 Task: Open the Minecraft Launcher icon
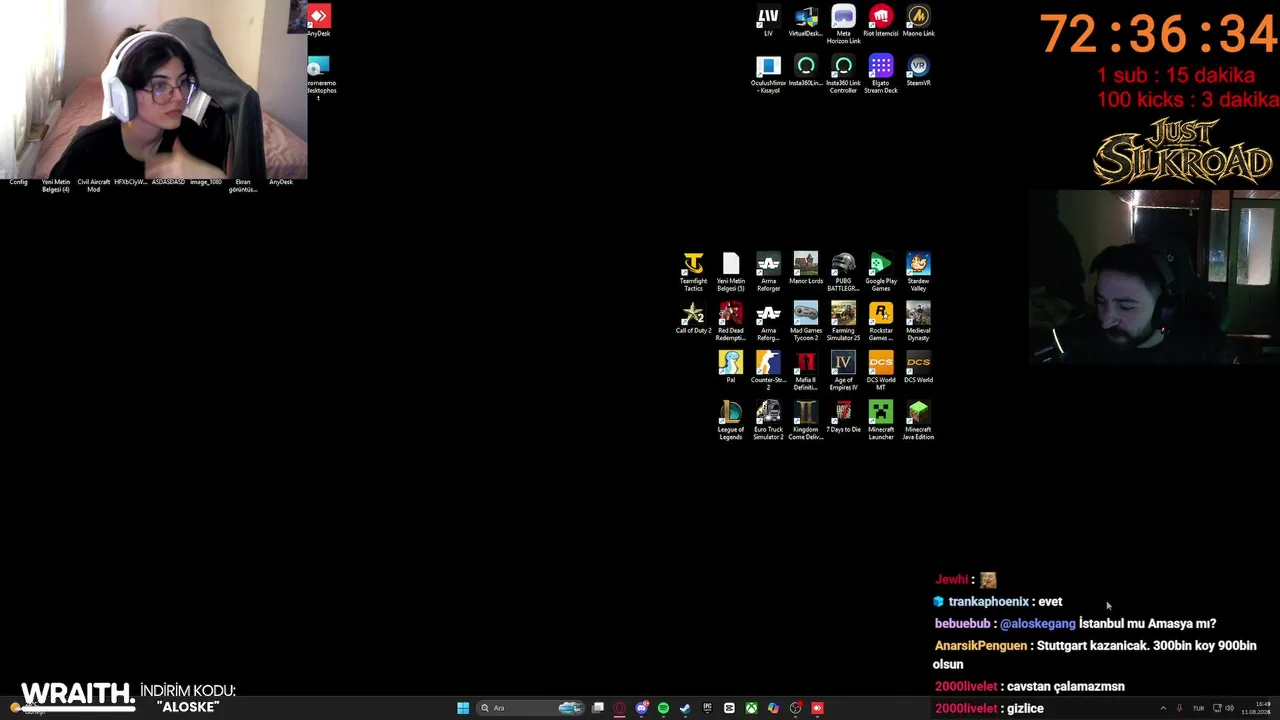pyautogui.click(x=881, y=420)
